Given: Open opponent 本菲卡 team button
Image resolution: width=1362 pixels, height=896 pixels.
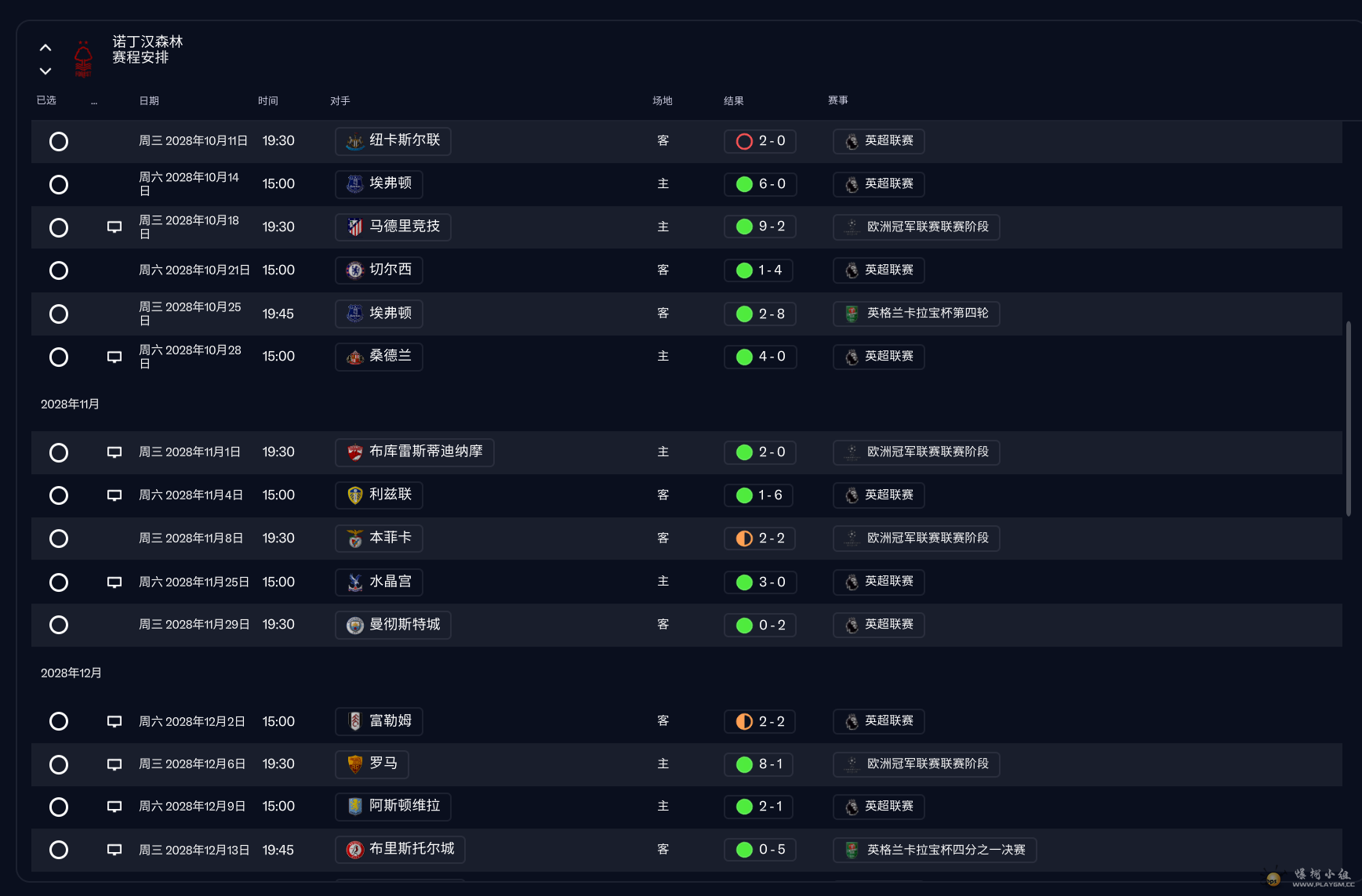Looking at the screenshot, I should pos(379,539).
